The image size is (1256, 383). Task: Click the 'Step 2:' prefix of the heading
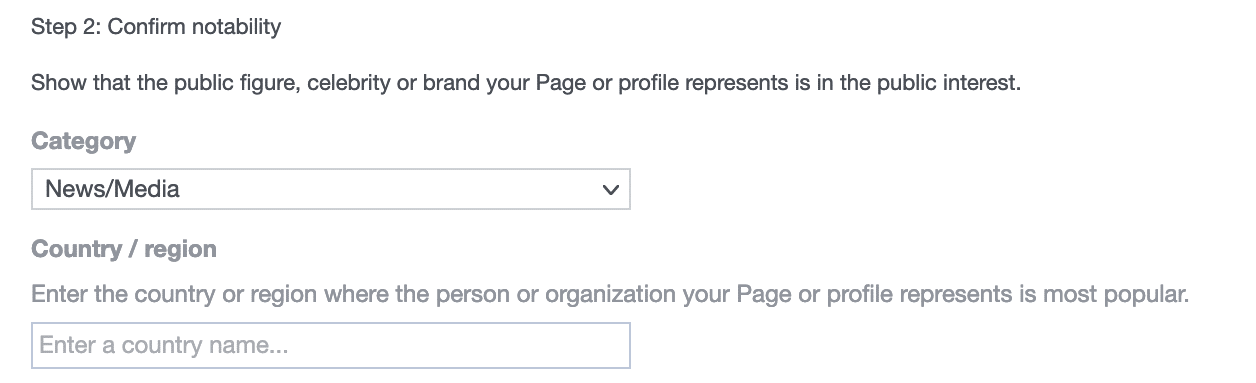[67, 27]
